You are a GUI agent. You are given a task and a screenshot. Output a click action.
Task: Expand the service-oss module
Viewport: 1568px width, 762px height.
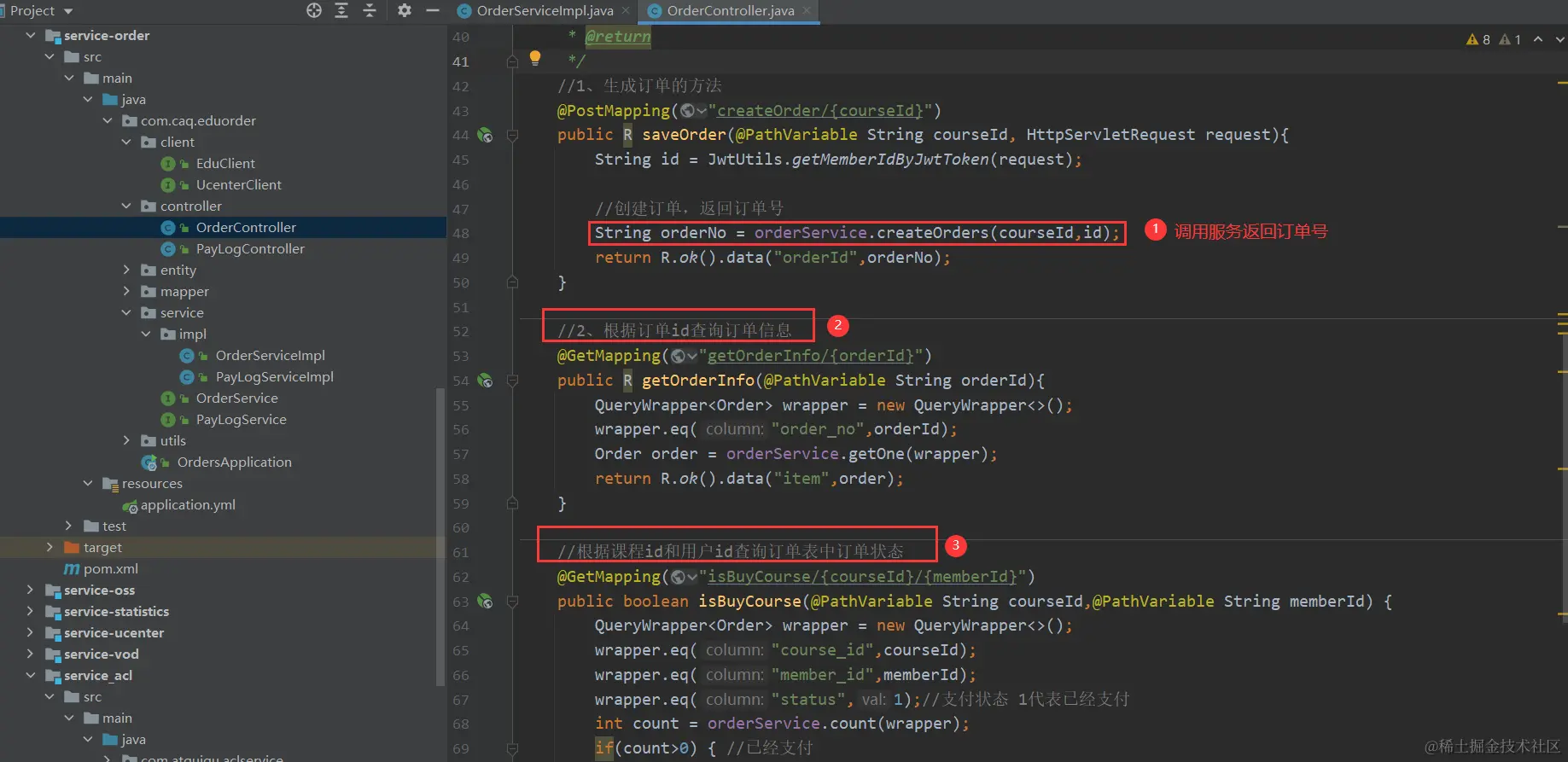(31, 590)
